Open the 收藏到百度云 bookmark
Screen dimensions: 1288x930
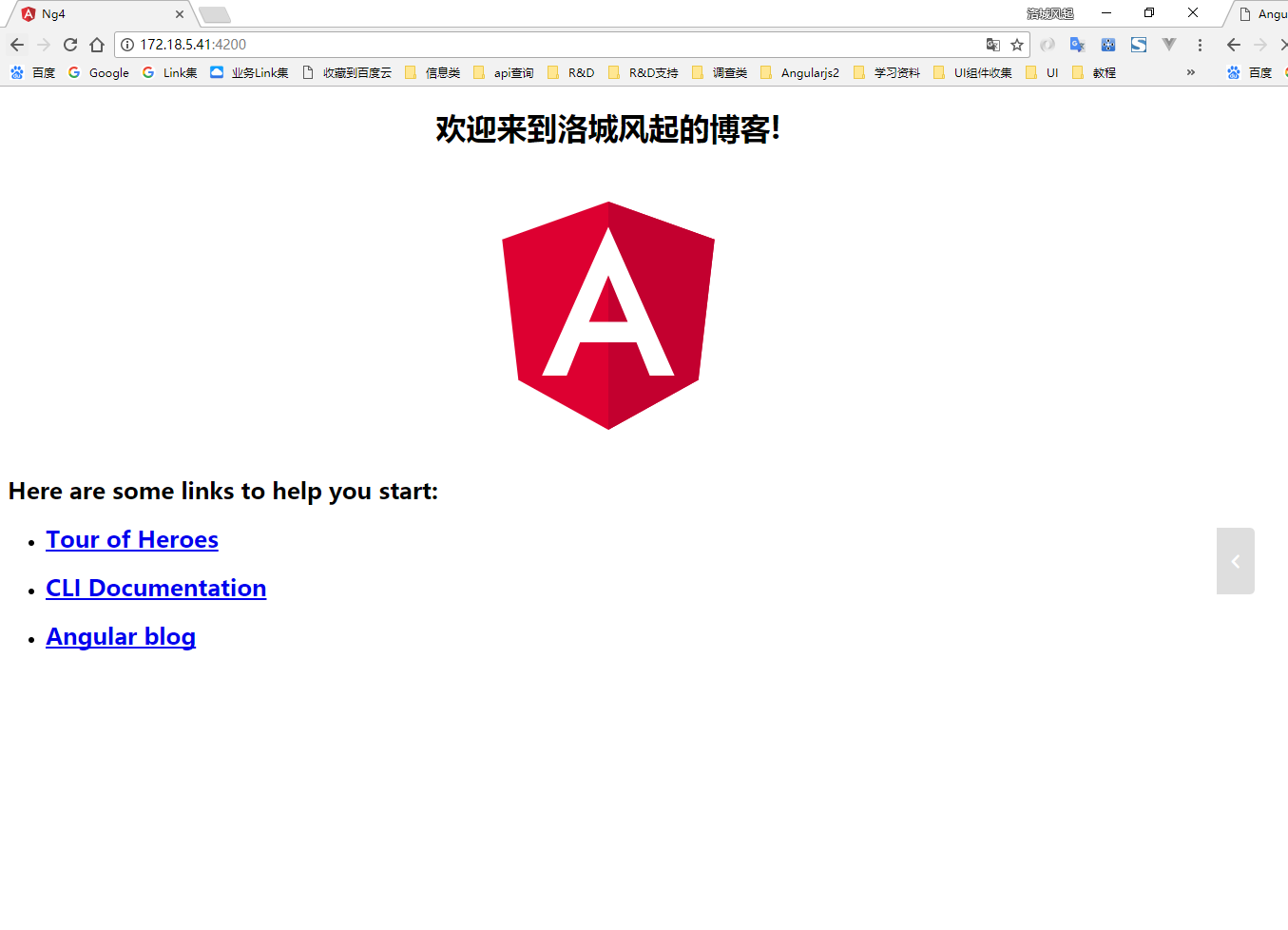click(347, 72)
